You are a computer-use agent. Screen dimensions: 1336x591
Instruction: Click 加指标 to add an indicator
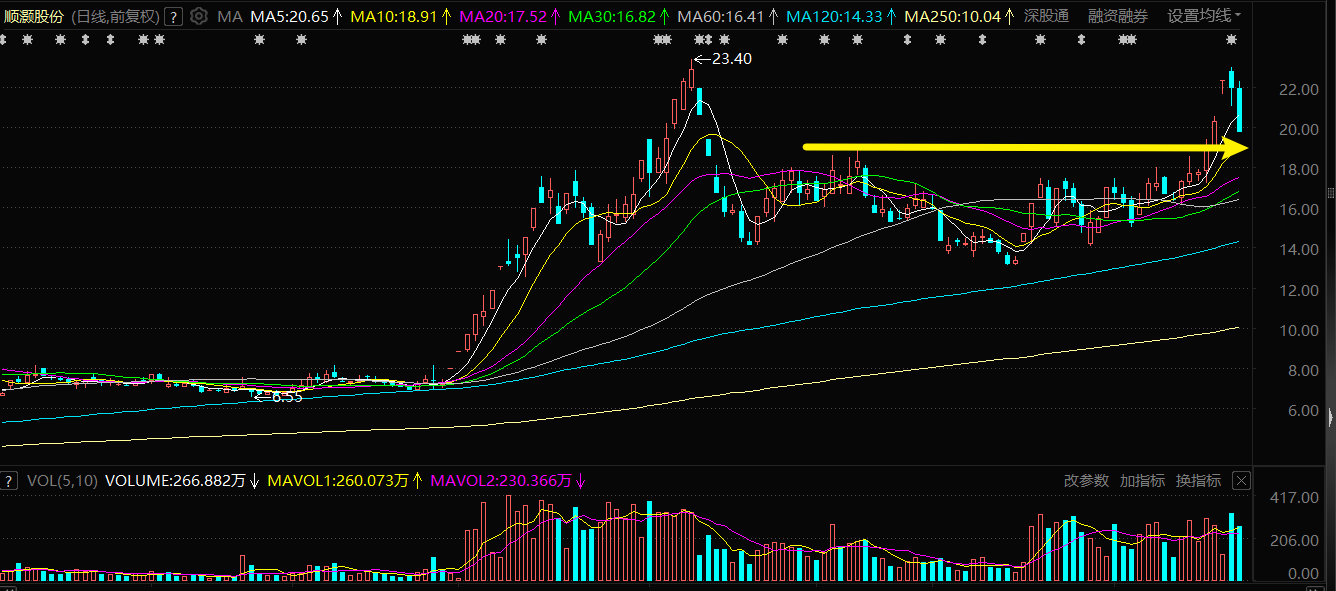click(1142, 481)
